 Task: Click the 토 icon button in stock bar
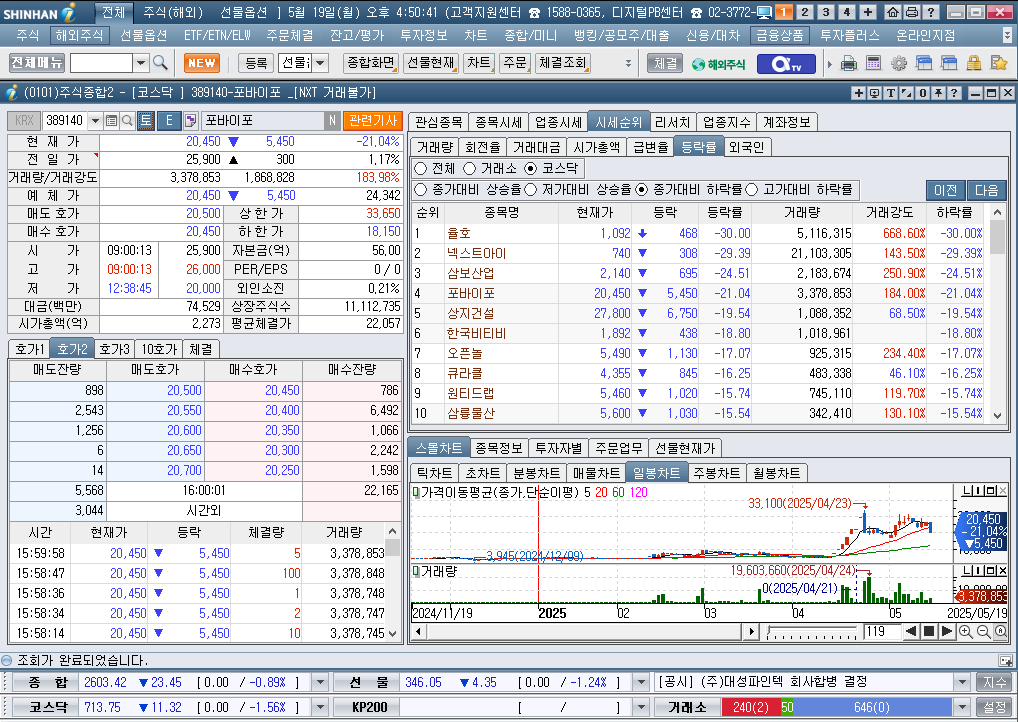pos(146,121)
